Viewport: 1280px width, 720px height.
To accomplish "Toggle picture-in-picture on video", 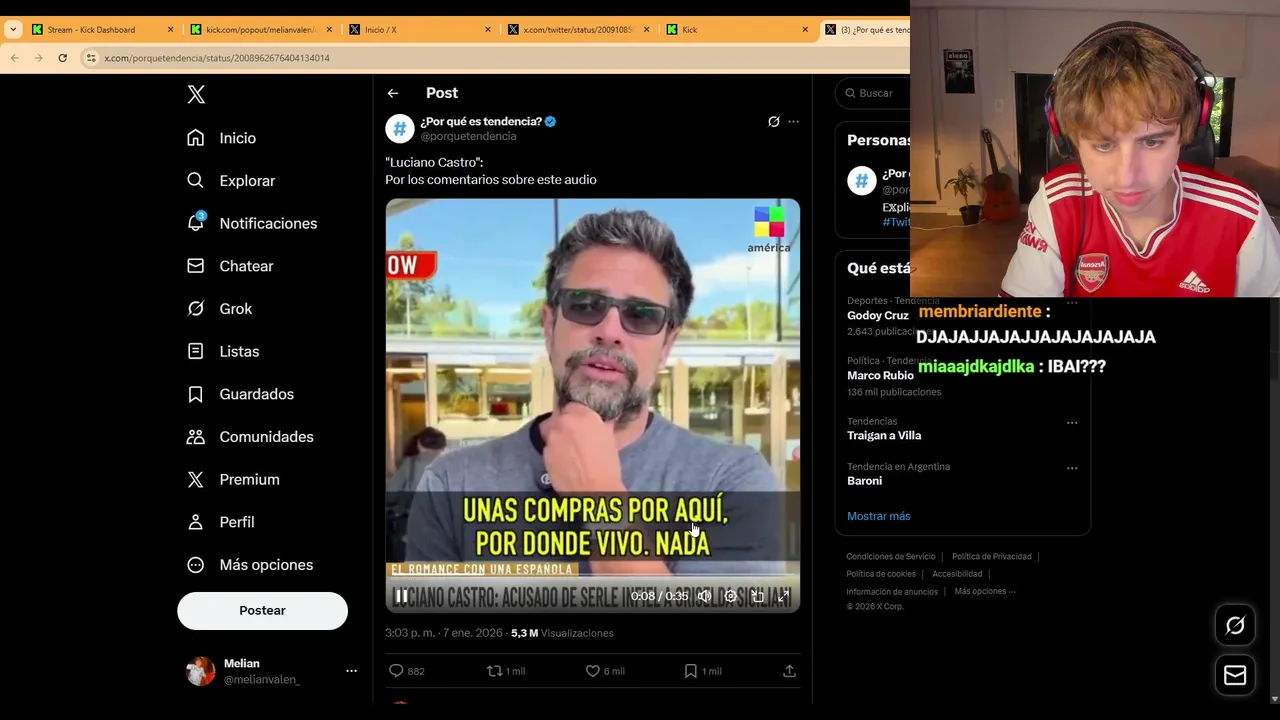I will pyautogui.click(x=757, y=596).
